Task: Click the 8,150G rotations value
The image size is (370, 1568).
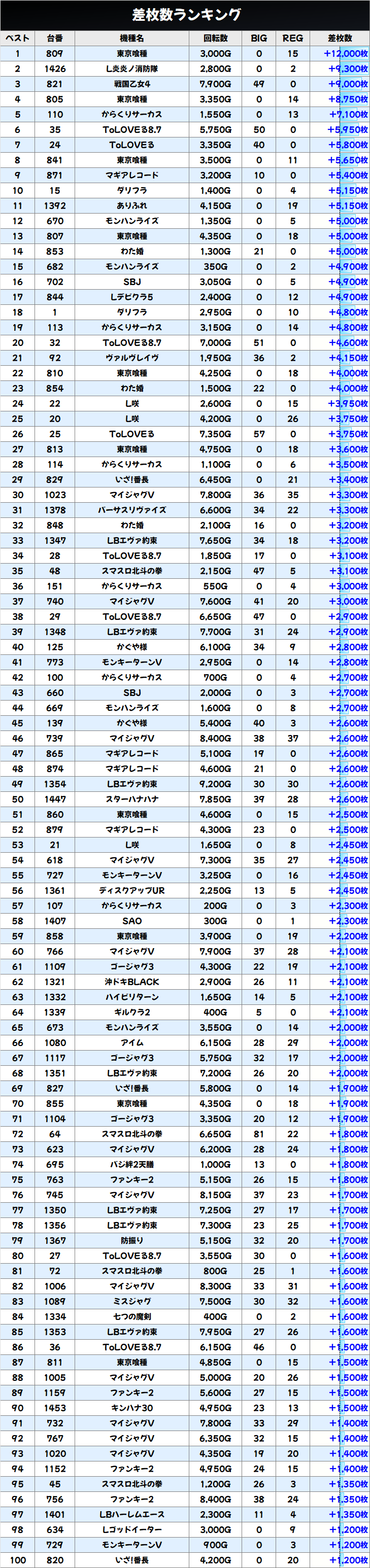Action: [215, 1195]
